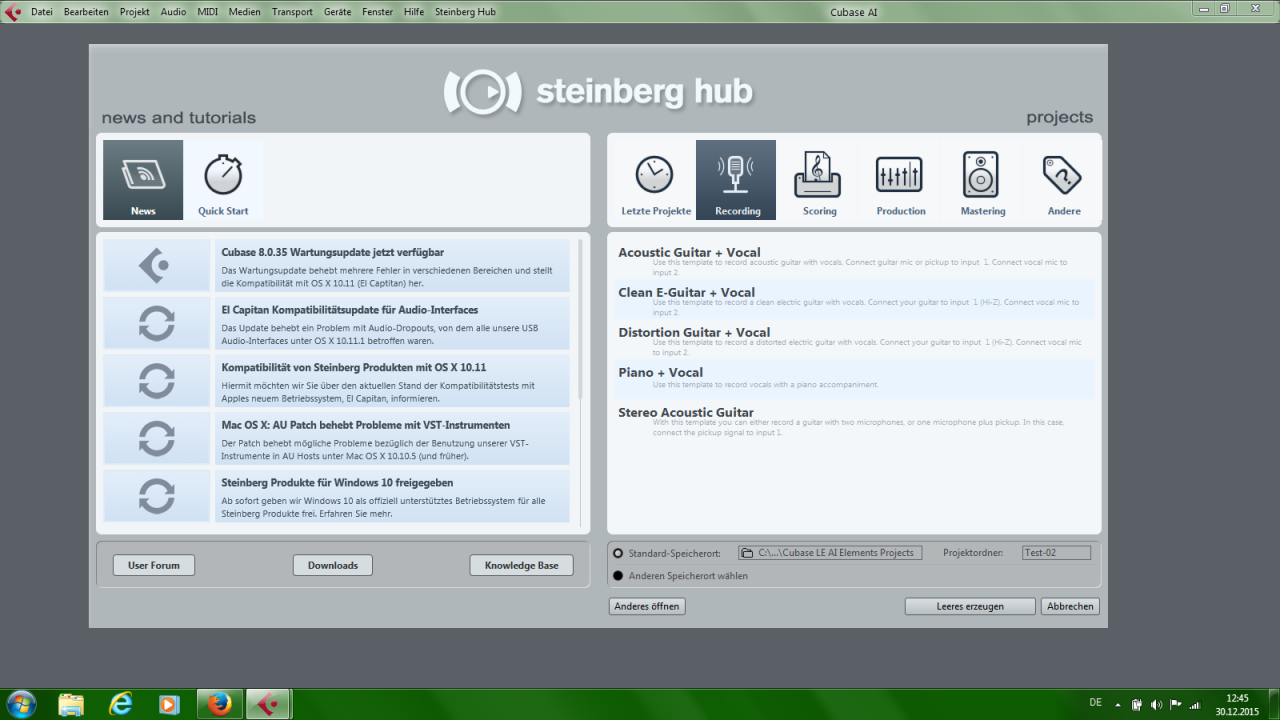
Task: Open the media player taskbar icon
Action: point(170,704)
